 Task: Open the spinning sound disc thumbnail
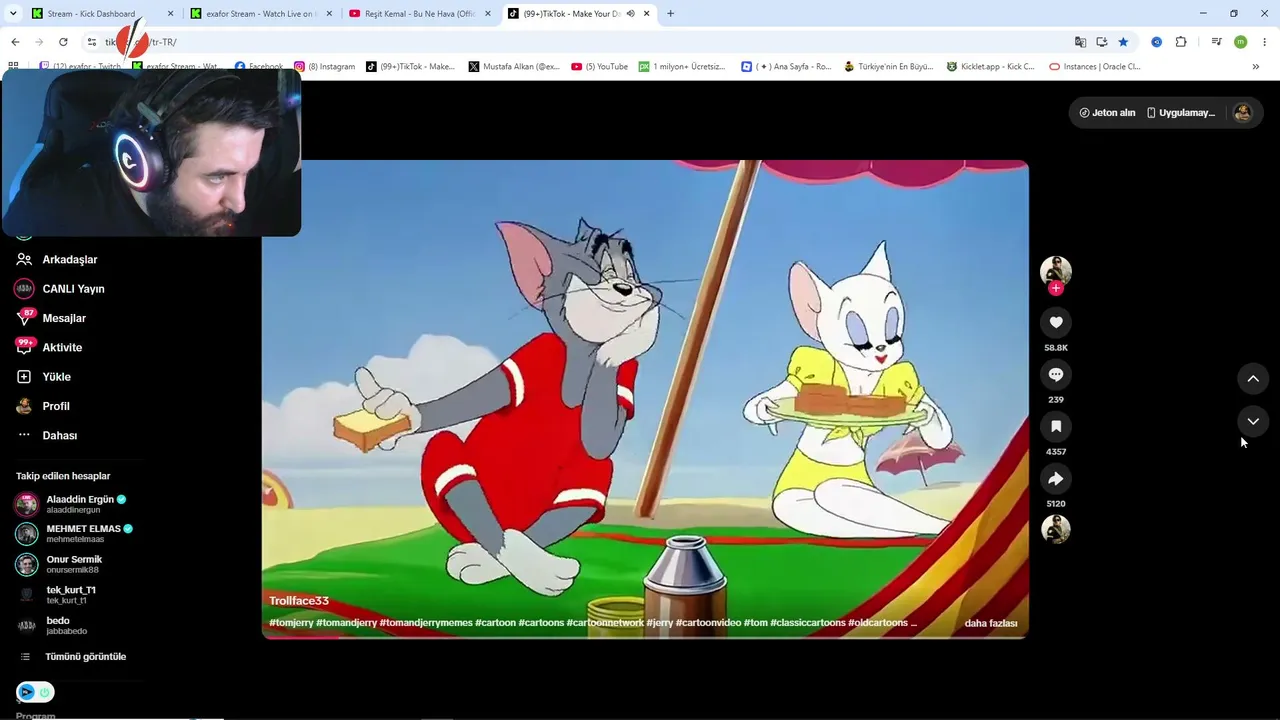tap(1055, 529)
